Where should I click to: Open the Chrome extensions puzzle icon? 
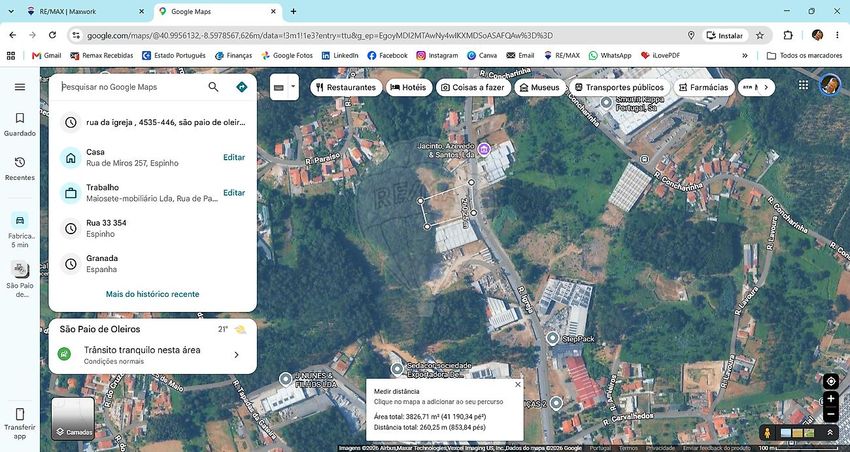pos(788,35)
